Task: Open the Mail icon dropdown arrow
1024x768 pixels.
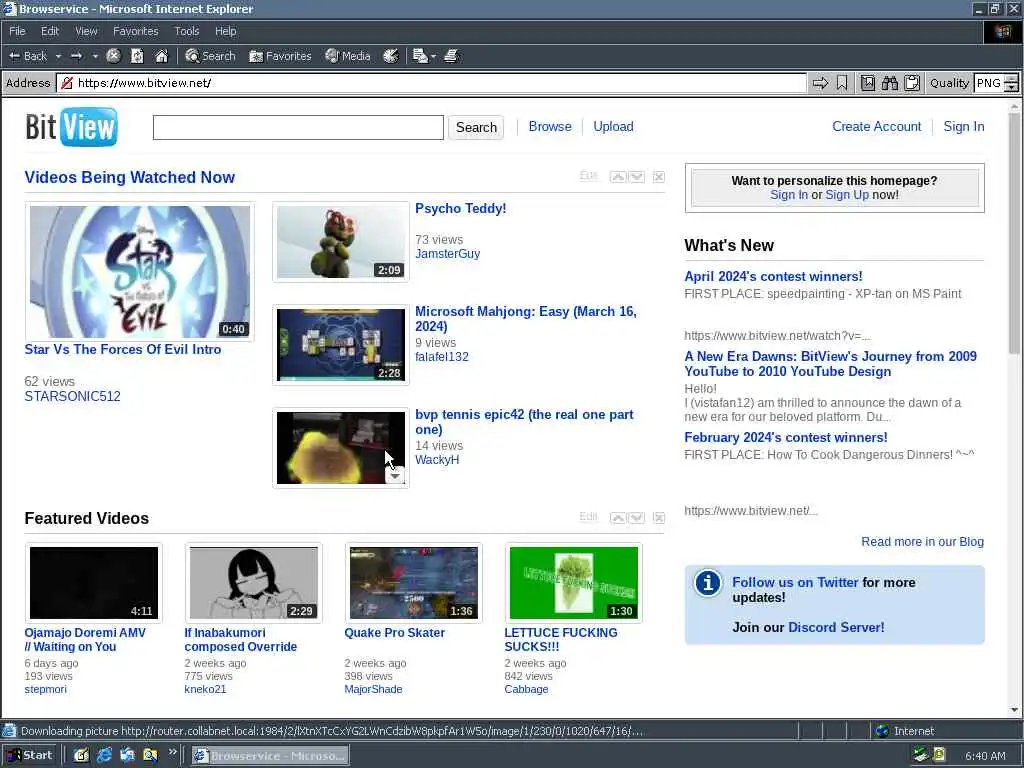Action: tap(433, 57)
